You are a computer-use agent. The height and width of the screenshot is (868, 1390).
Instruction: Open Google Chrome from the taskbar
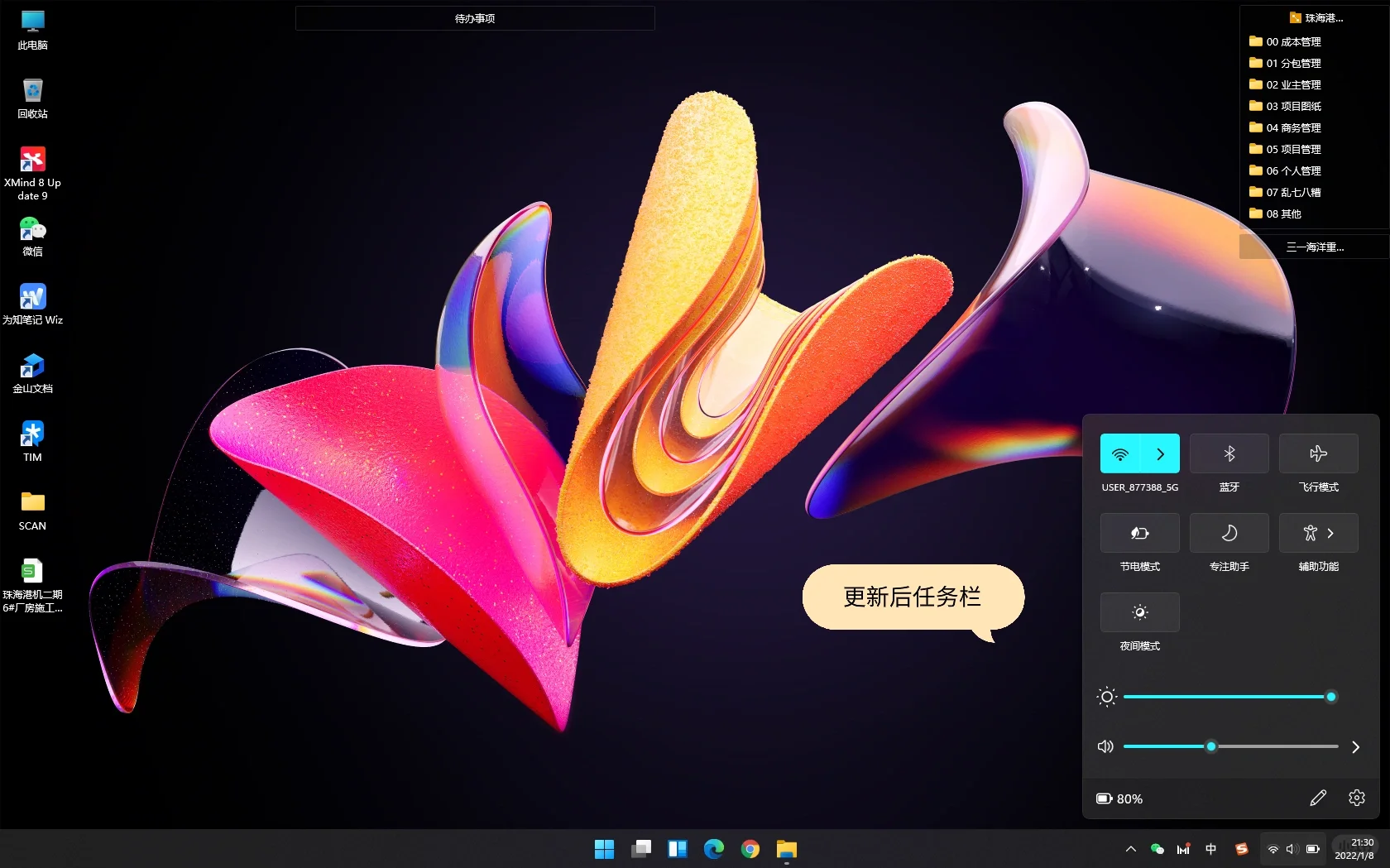coord(750,849)
